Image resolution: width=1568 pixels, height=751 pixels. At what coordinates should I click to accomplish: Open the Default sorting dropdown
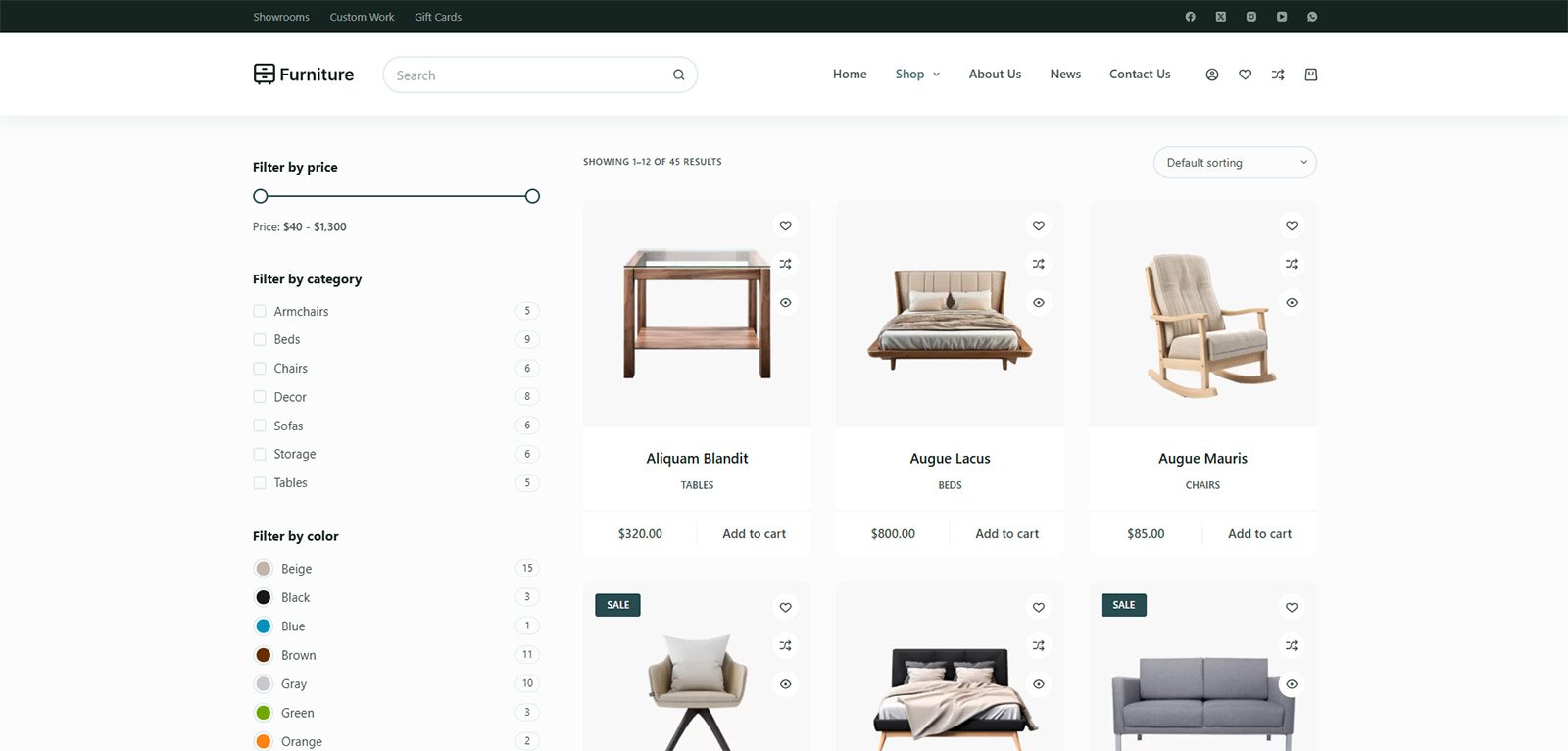pyautogui.click(x=1234, y=163)
